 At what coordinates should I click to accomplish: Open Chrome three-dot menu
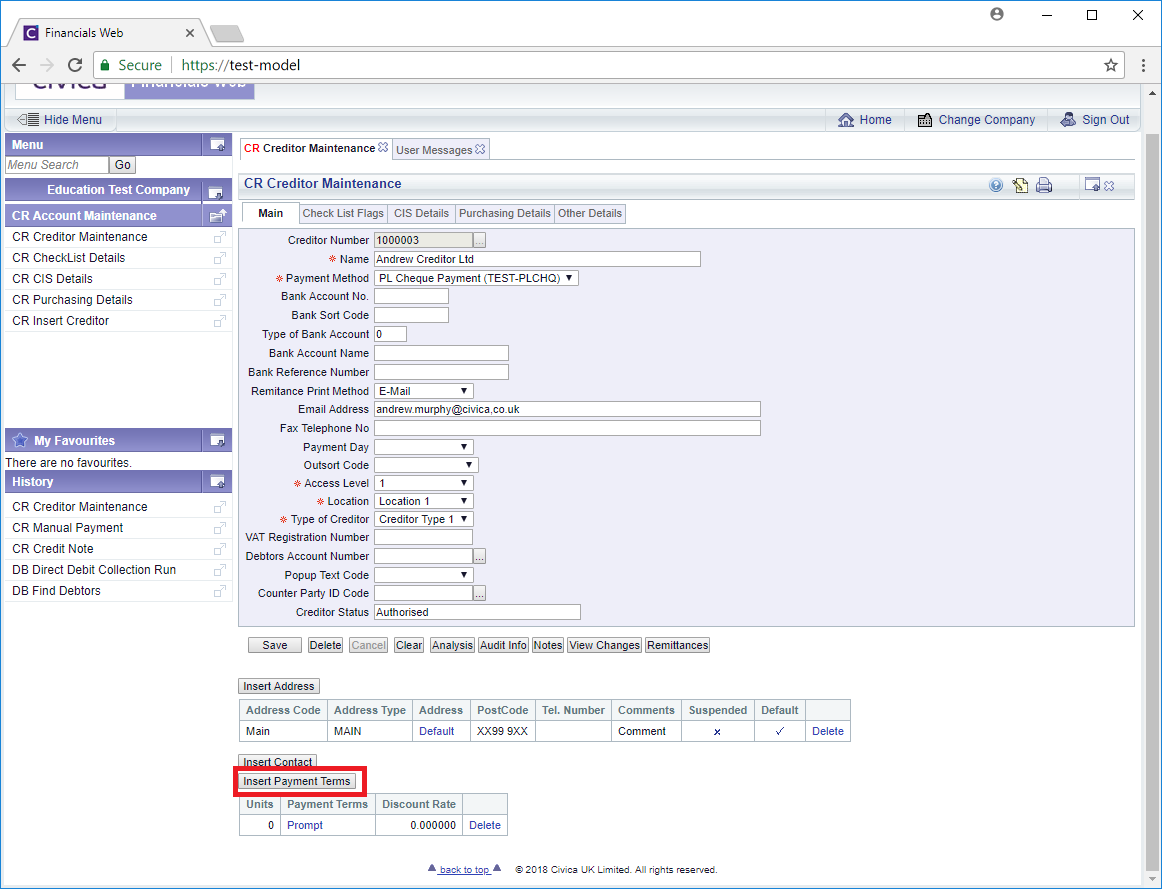(x=1143, y=65)
